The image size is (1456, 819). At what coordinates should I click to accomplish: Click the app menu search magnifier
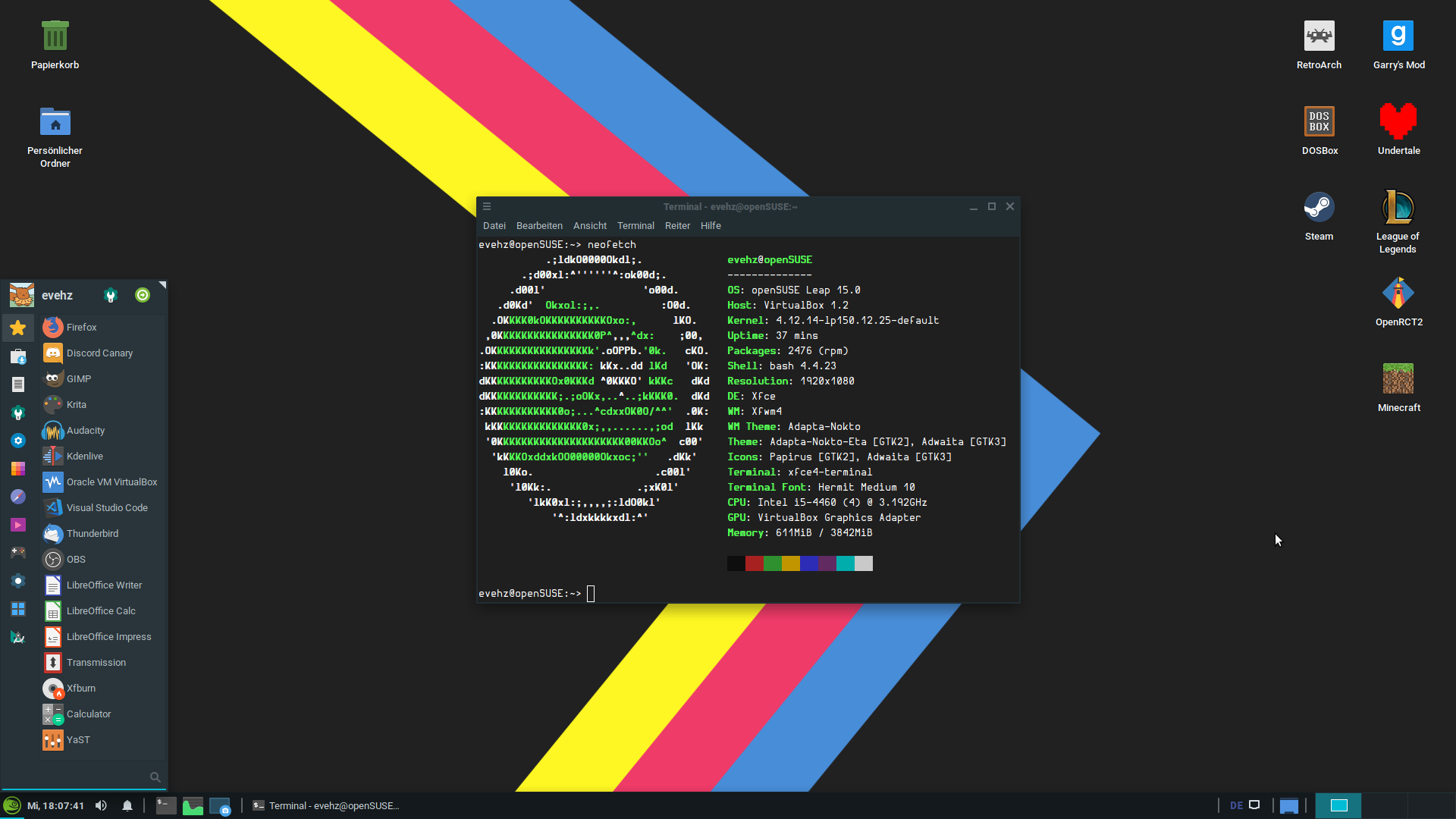[155, 777]
